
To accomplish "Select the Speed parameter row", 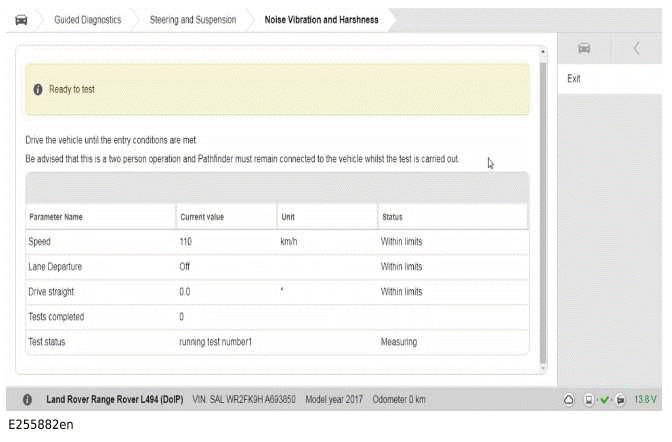I will (x=276, y=241).
